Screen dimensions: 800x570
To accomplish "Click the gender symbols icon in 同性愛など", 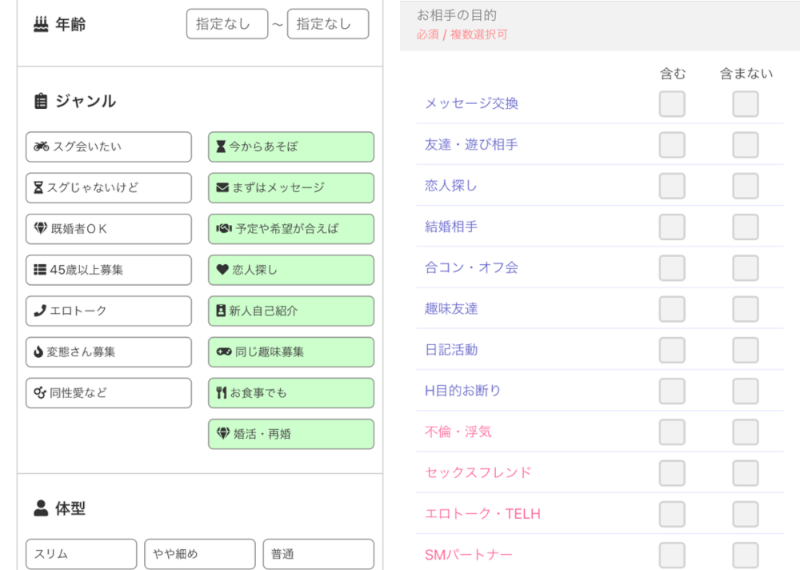I will (x=40, y=392).
